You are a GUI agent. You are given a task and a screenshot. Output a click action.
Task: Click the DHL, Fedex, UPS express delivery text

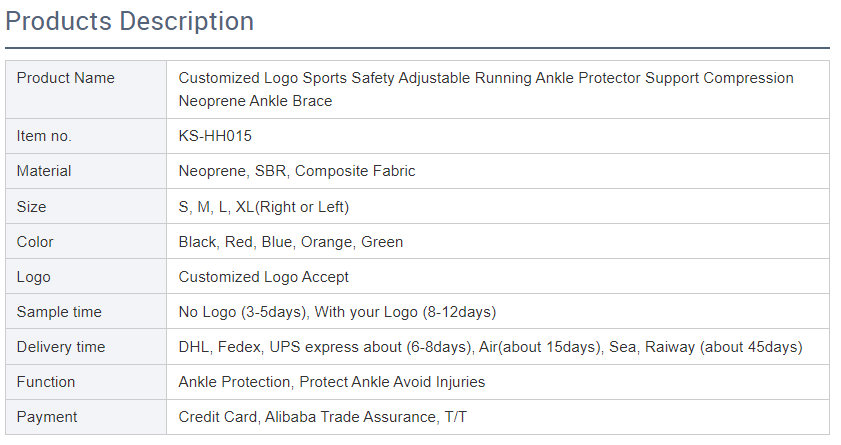(490, 347)
